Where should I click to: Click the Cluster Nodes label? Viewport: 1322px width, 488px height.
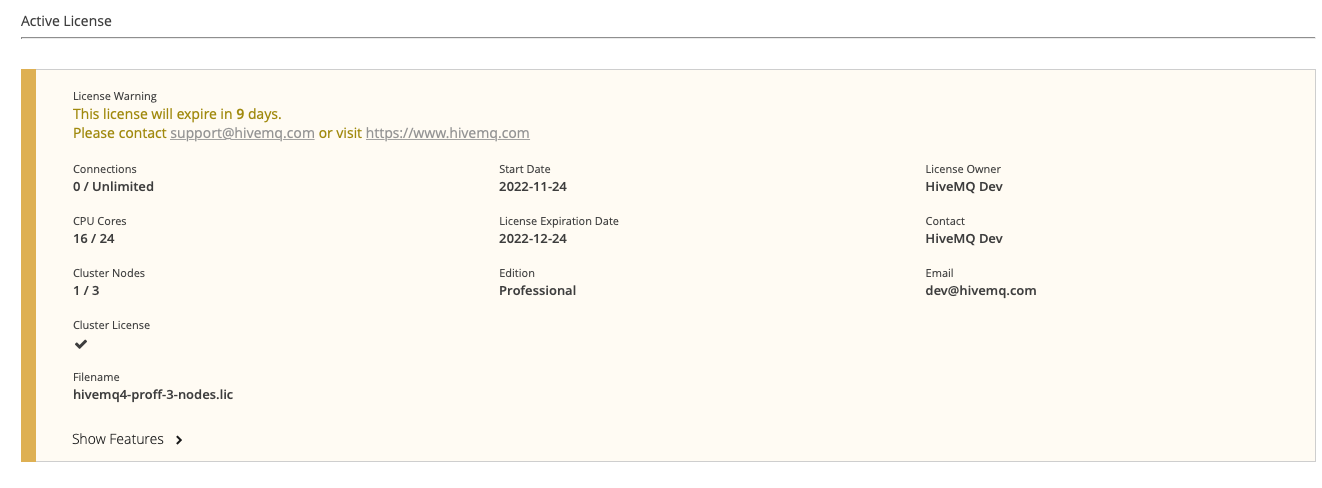[x=109, y=273]
